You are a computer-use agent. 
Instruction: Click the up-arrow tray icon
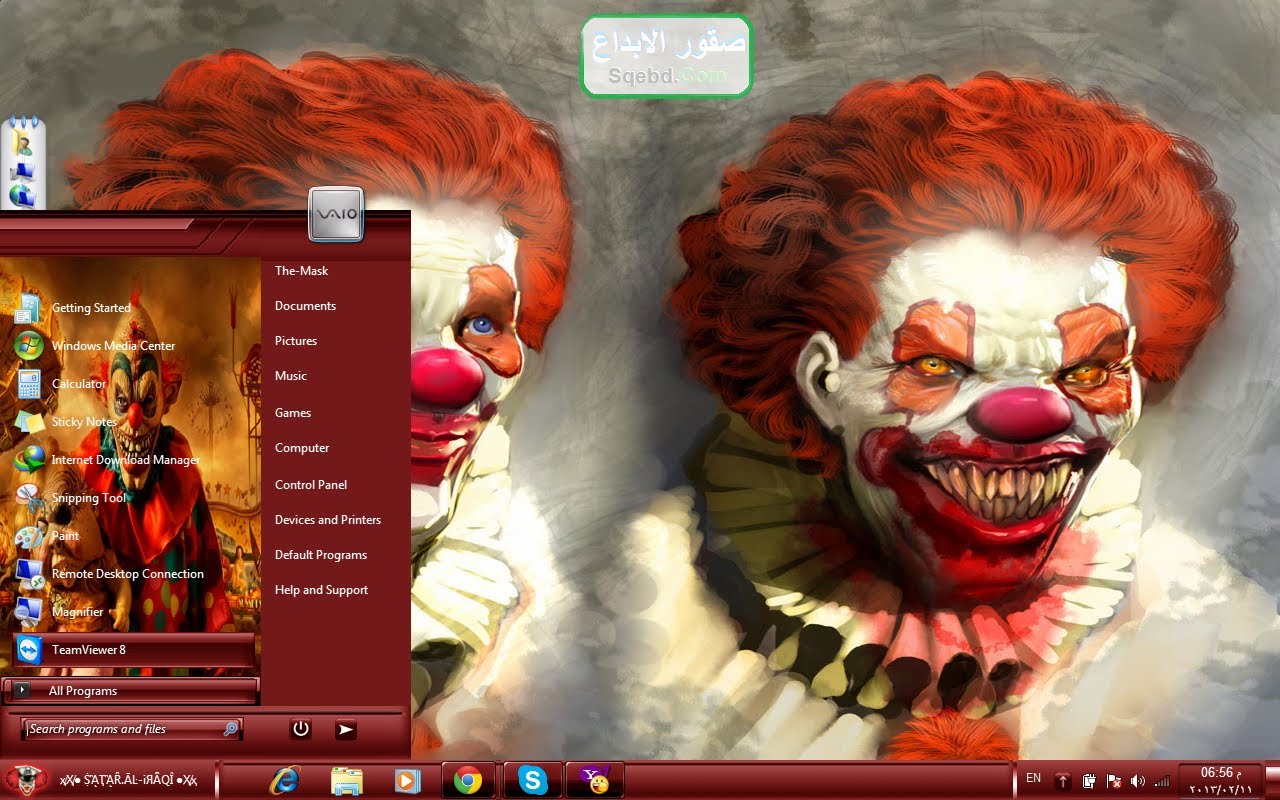click(1063, 781)
